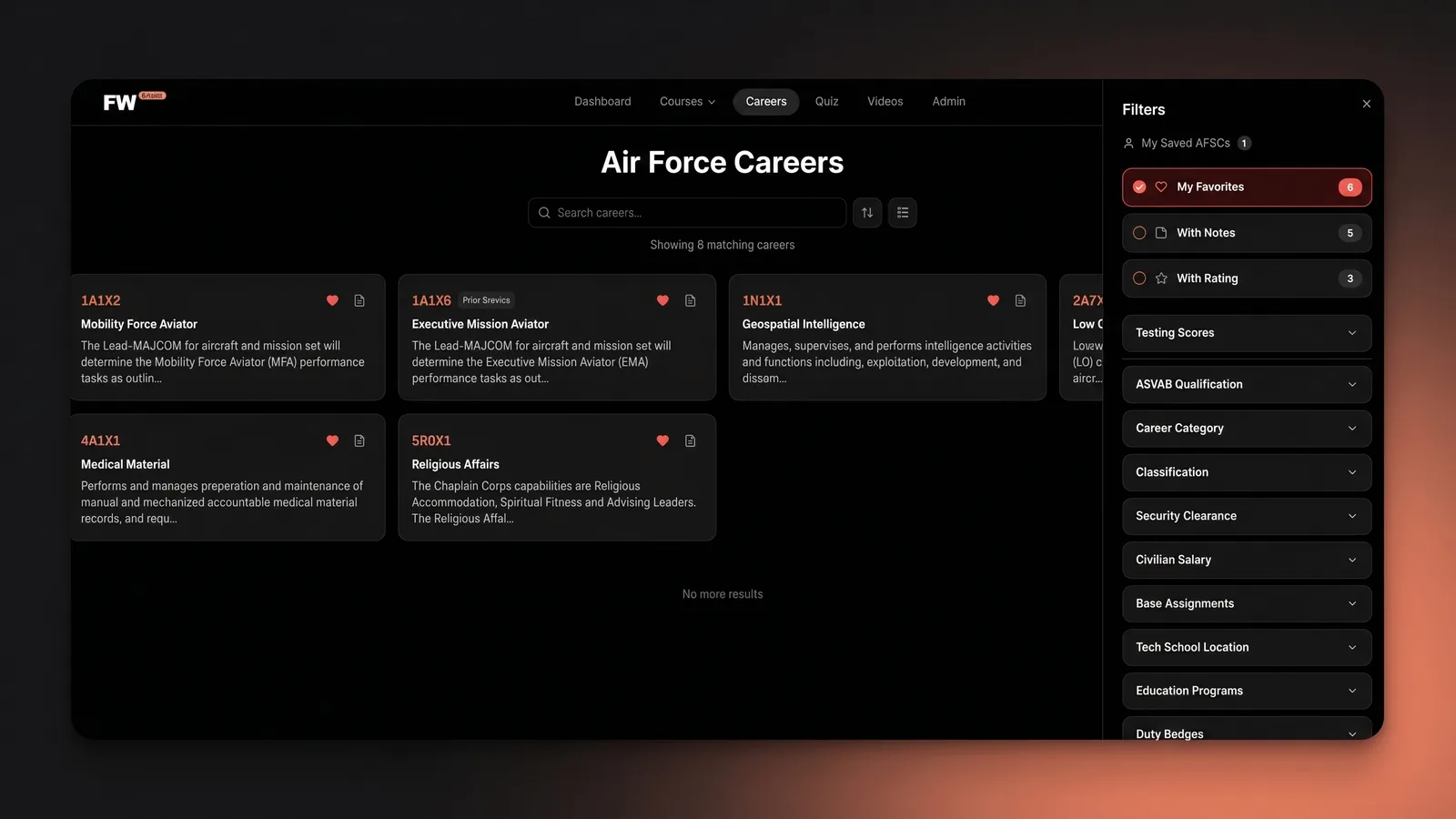The image size is (1456, 819).
Task: Open the Geospatial Intelligence career title
Action: point(803,324)
